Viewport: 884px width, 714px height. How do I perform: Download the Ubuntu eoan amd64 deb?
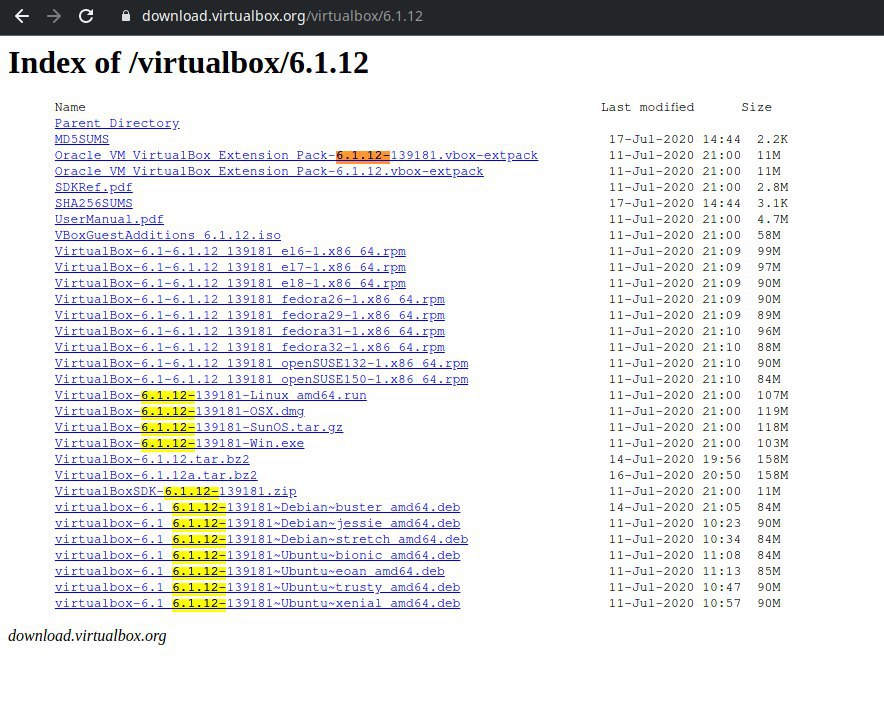249,571
